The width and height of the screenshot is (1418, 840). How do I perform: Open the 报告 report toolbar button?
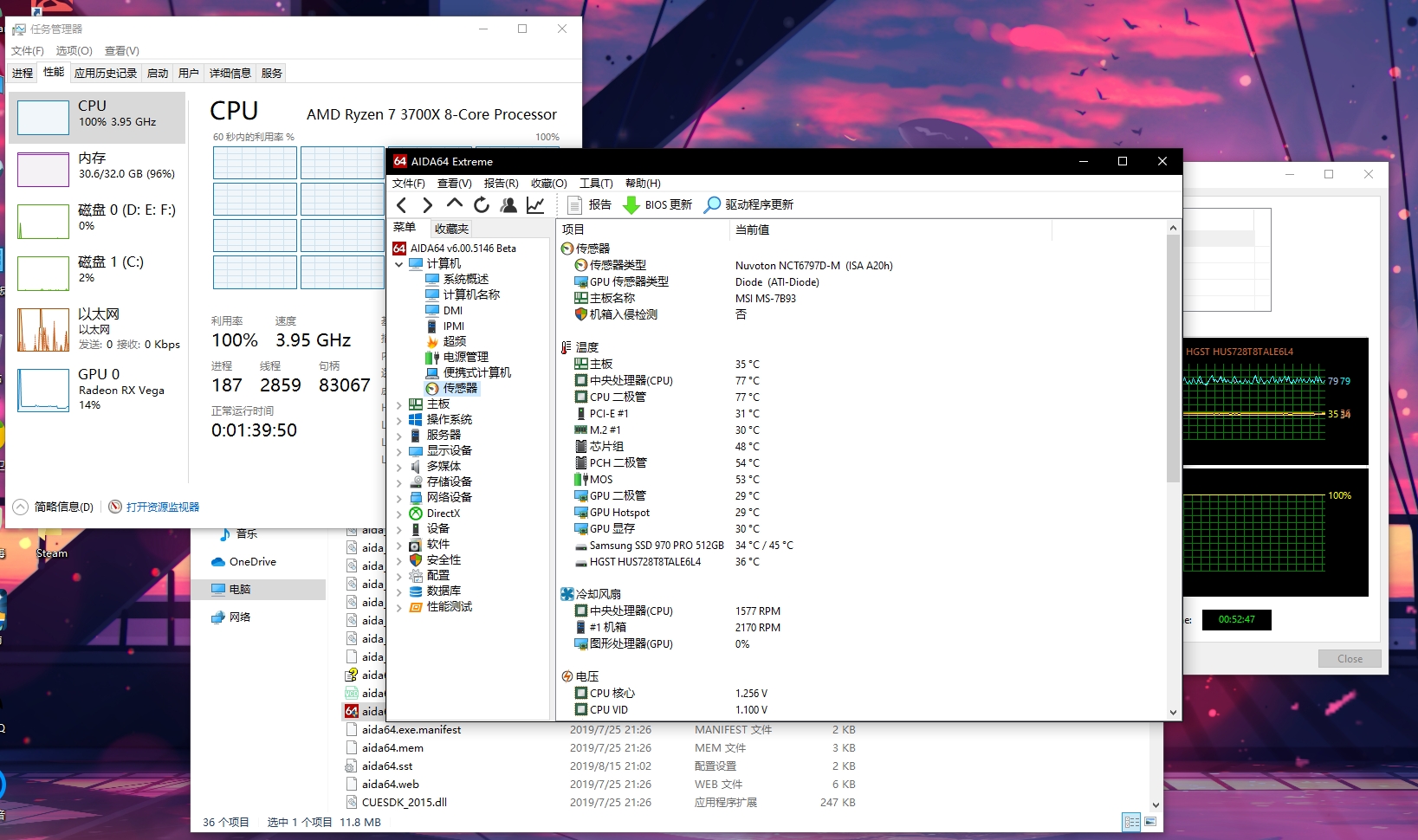(589, 205)
